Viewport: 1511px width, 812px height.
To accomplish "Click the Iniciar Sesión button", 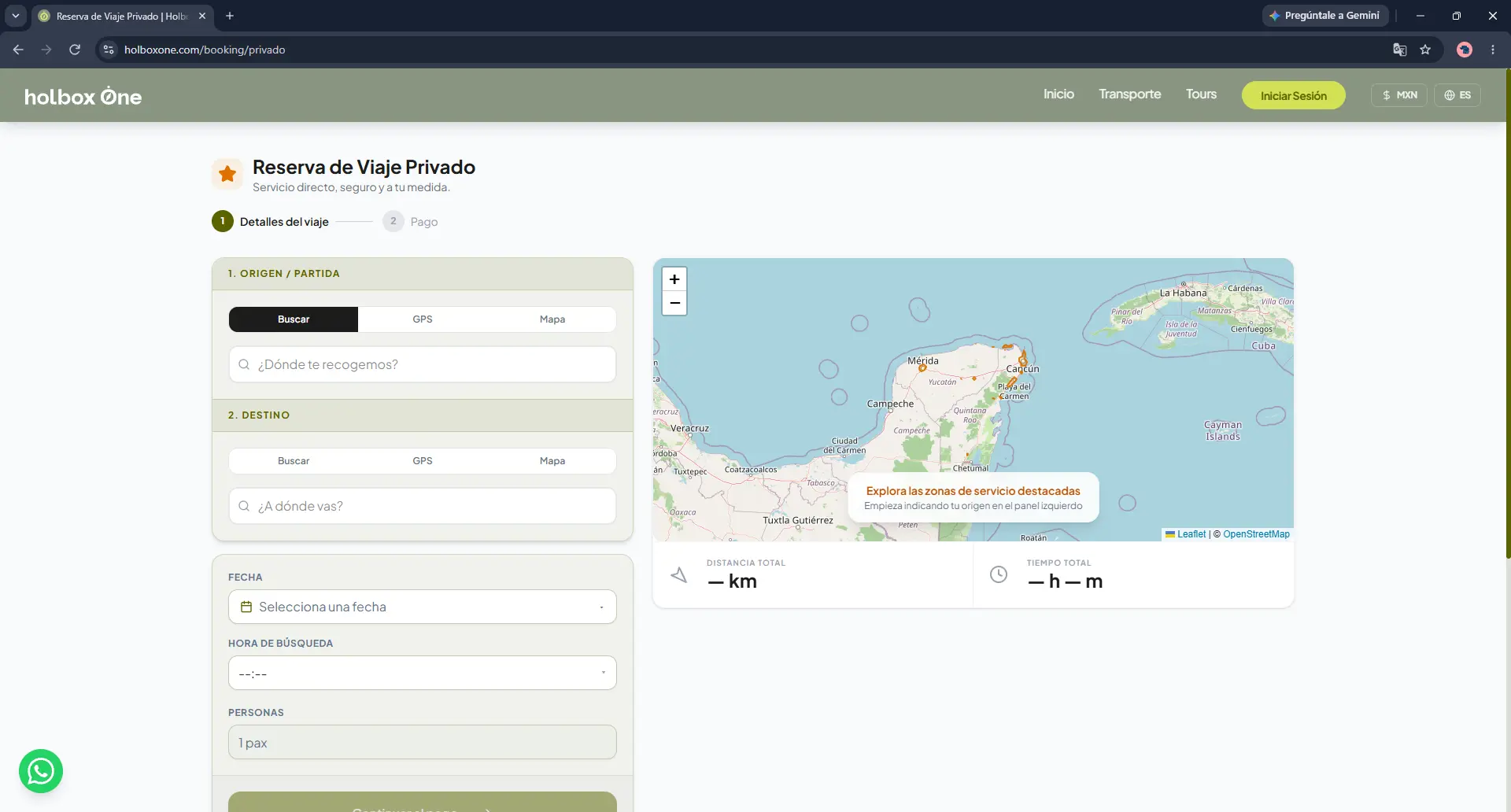I will [1294, 95].
